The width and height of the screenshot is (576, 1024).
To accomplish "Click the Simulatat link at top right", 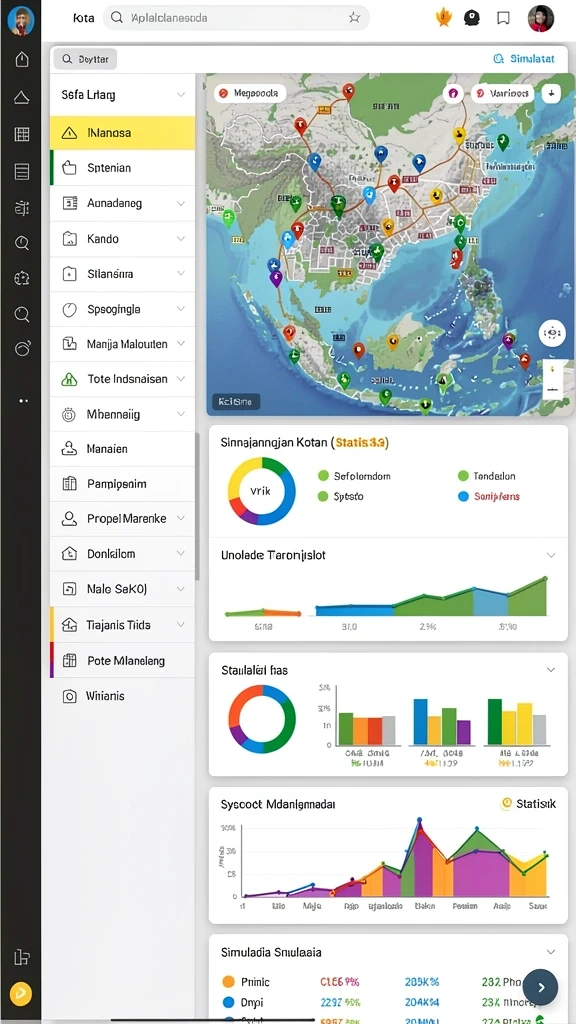I will [524, 59].
